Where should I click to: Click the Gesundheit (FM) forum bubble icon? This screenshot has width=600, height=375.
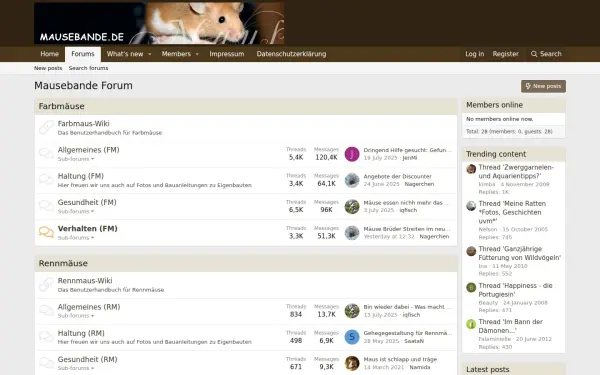(46, 206)
